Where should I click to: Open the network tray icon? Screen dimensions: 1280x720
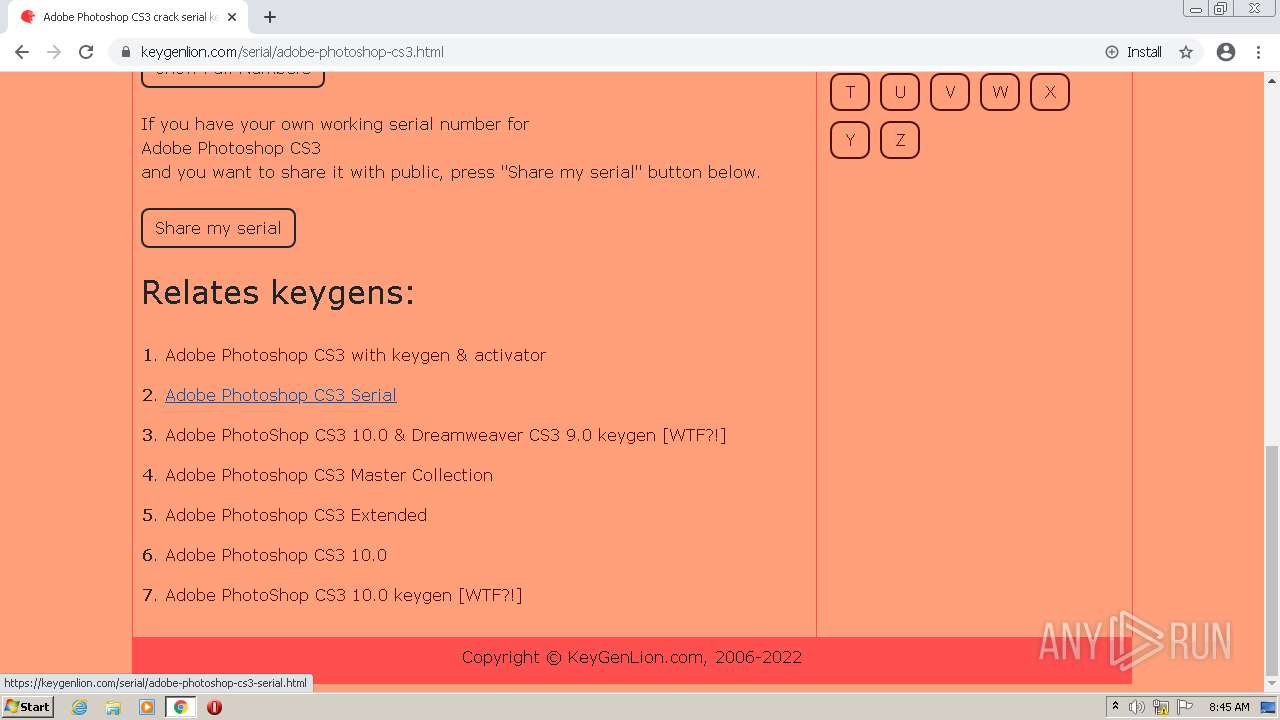(x=1162, y=707)
